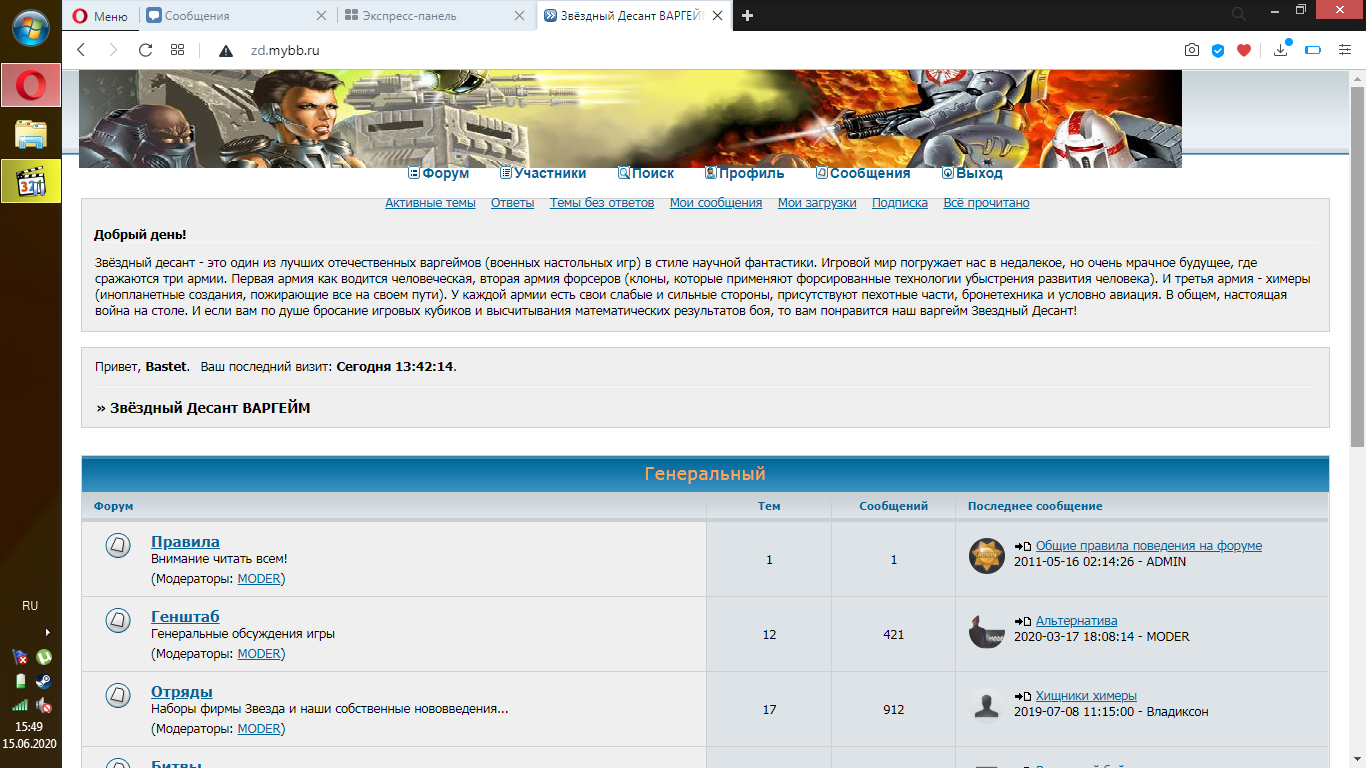Image resolution: width=1366 pixels, height=768 pixels.
Task: Click the forum status icon beside Отряды
Action: 118,695
